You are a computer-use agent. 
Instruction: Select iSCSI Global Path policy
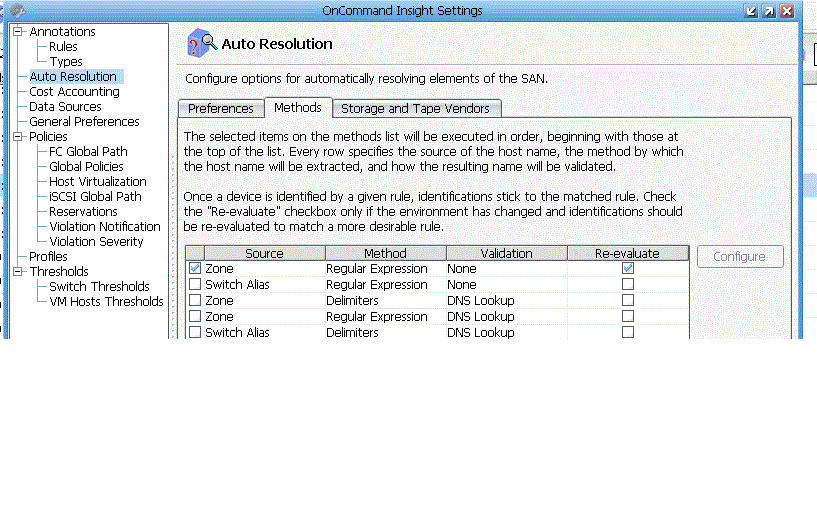[x=95, y=196]
